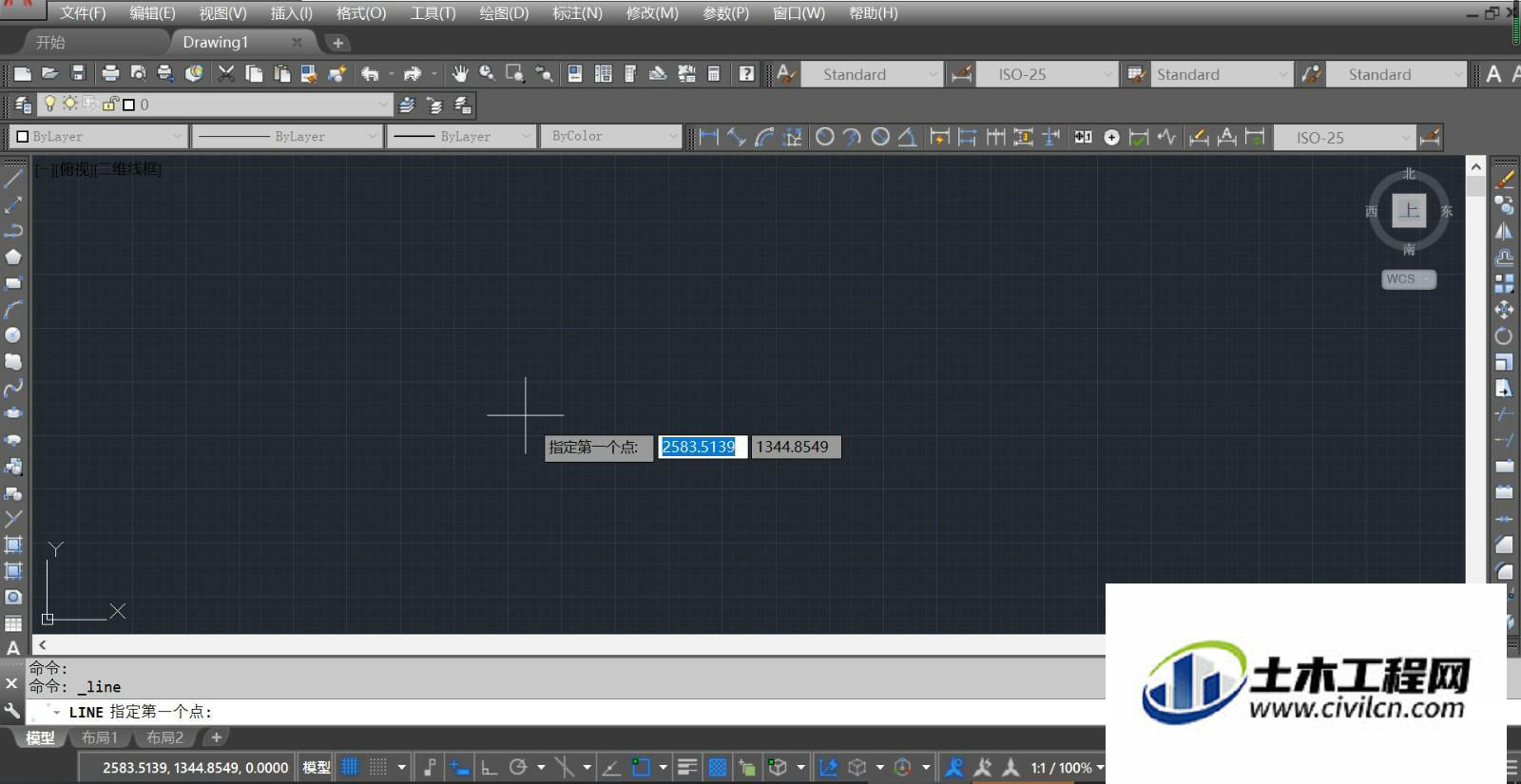Click the Zoom Realtime icon
Image resolution: width=1521 pixels, height=784 pixels.
pos(488,74)
